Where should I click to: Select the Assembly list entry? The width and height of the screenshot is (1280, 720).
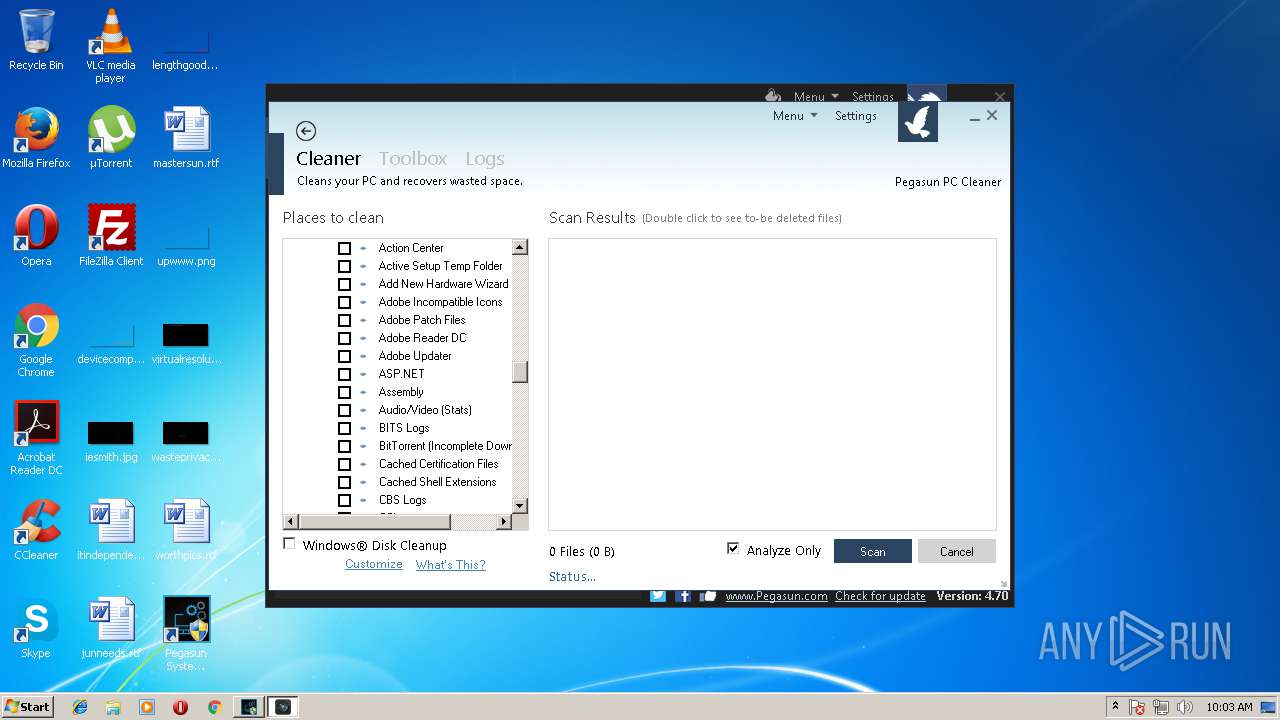coord(401,392)
